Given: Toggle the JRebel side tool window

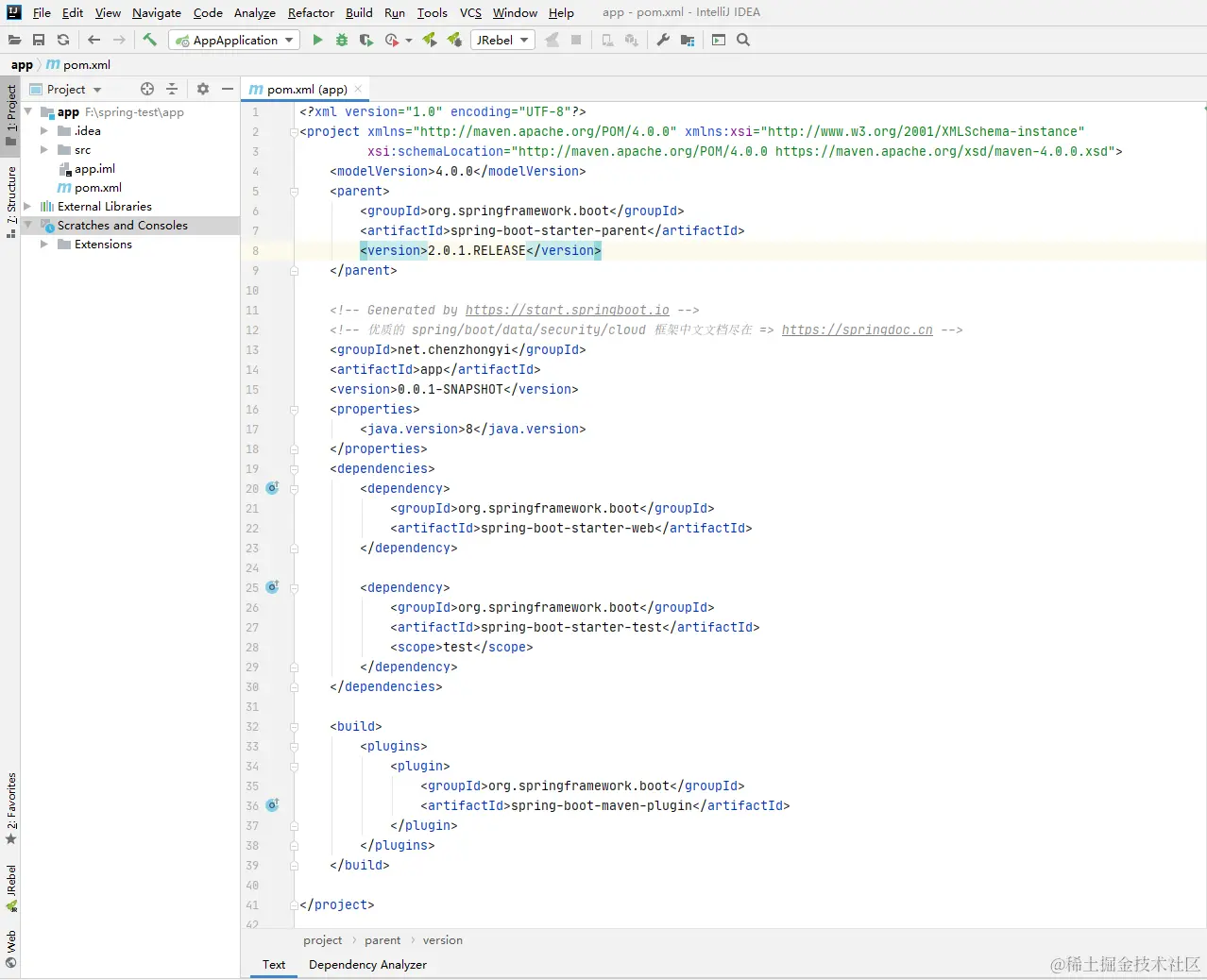Looking at the screenshot, I should pos(10,888).
